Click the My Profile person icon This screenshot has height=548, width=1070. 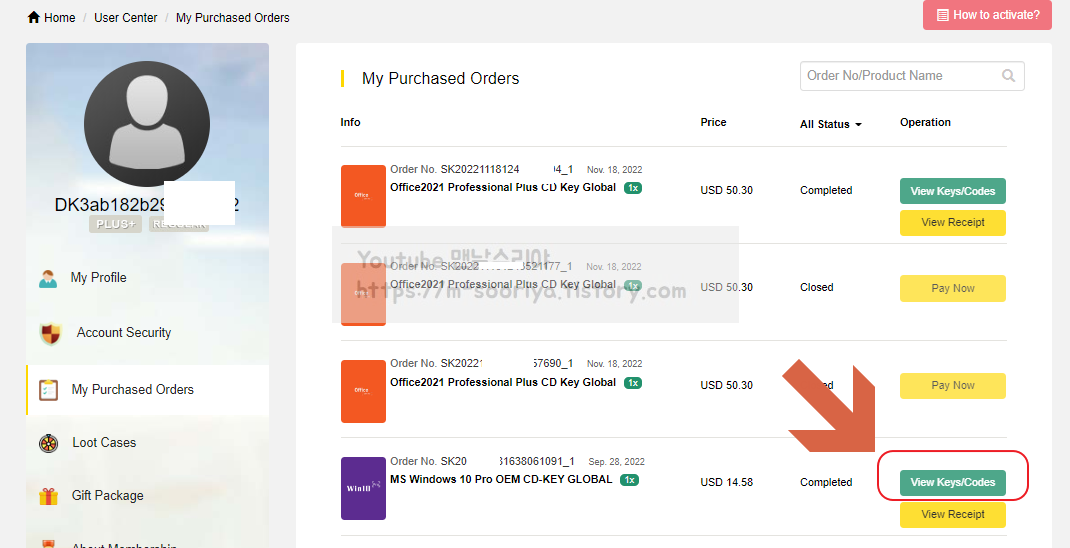coord(48,278)
